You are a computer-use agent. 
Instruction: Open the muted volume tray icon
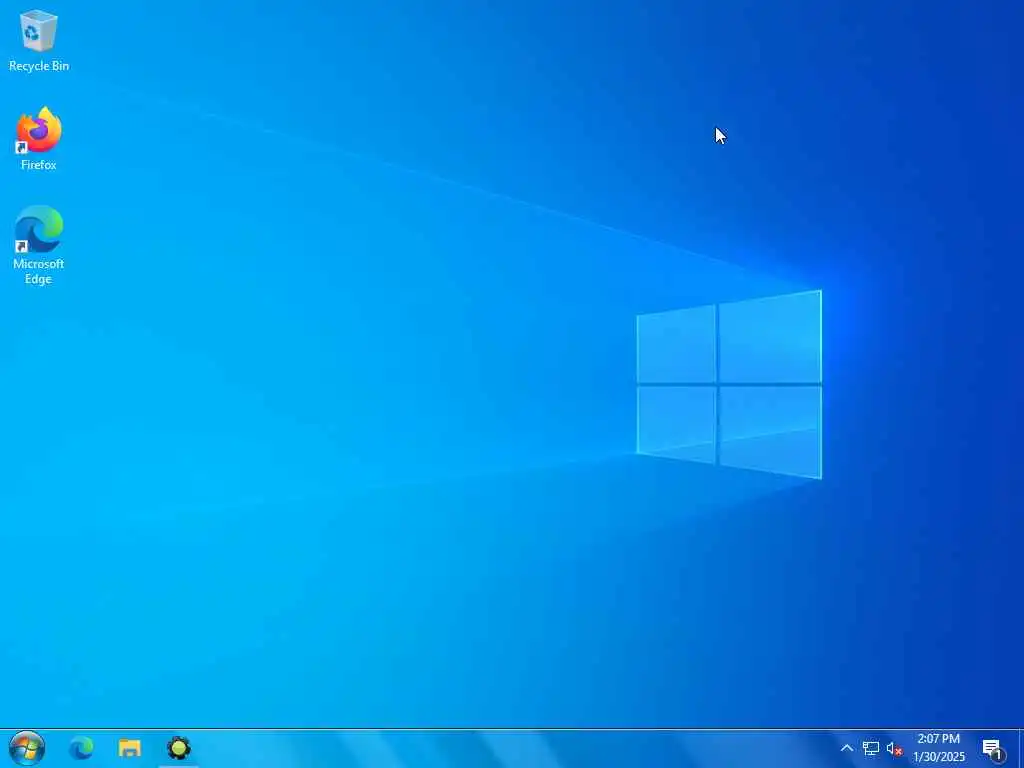pos(894,748)
